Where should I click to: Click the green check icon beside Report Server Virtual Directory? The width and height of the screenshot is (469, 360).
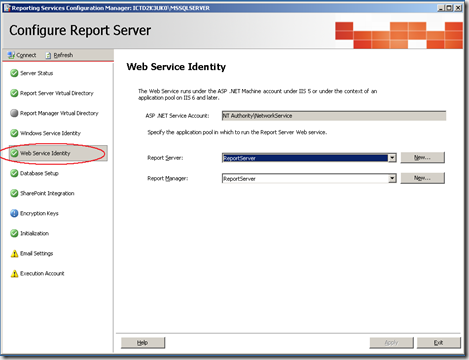[14, 93]
